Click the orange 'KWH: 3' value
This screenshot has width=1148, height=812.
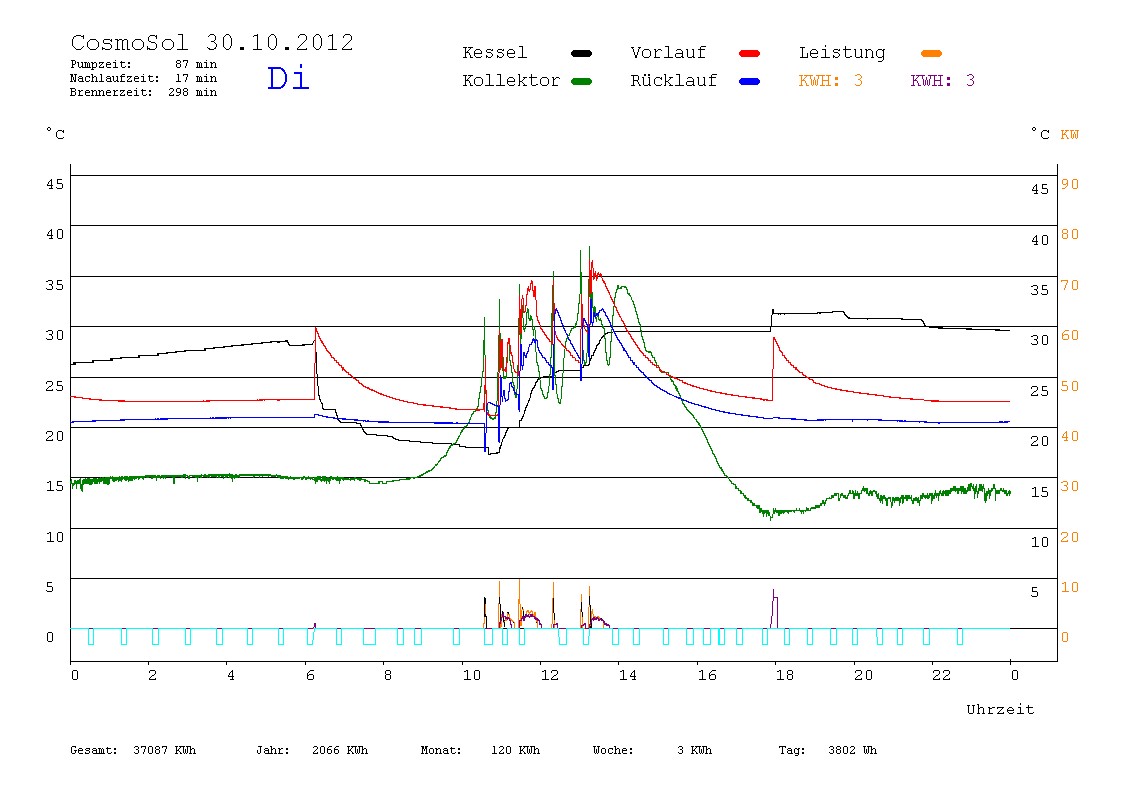[831, 81]
